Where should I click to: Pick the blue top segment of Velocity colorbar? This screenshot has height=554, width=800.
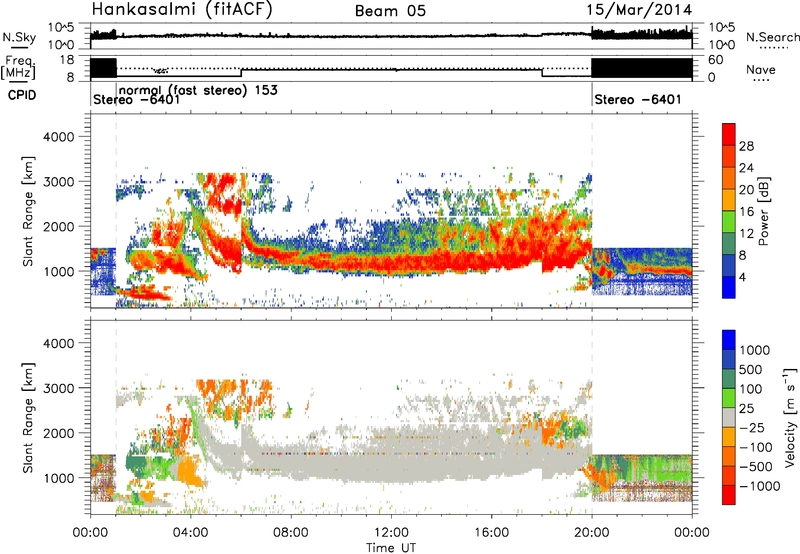pos(729,340)
